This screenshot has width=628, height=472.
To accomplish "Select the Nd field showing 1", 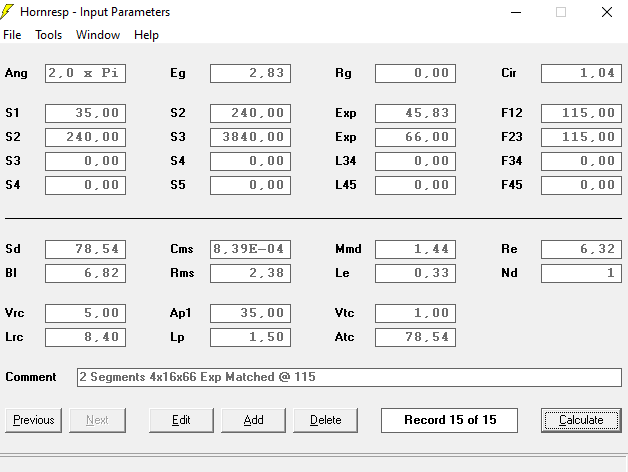I will [x=581, y=273].
